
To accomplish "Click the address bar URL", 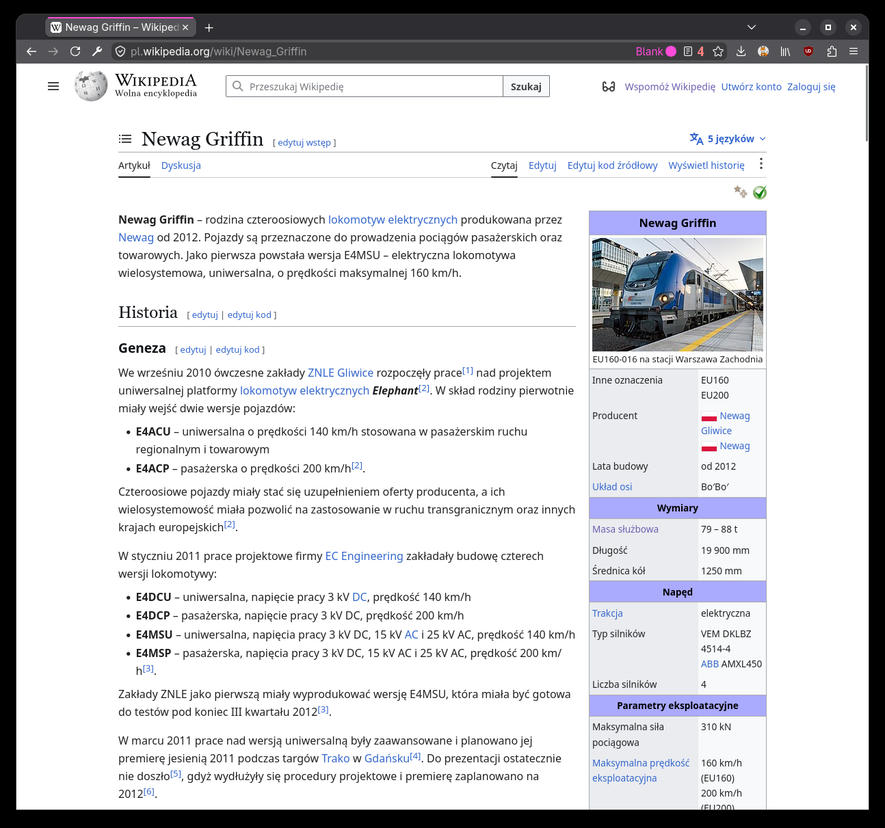I will tap(219, 51).
